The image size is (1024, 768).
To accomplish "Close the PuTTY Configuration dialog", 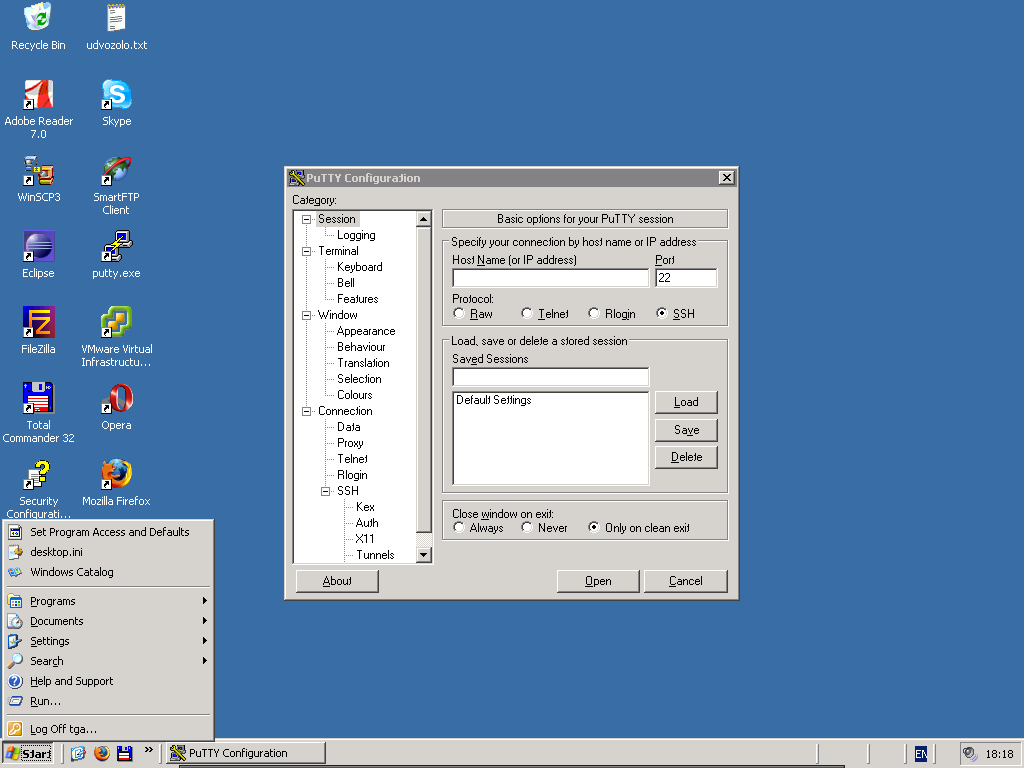I will point(726,178).
